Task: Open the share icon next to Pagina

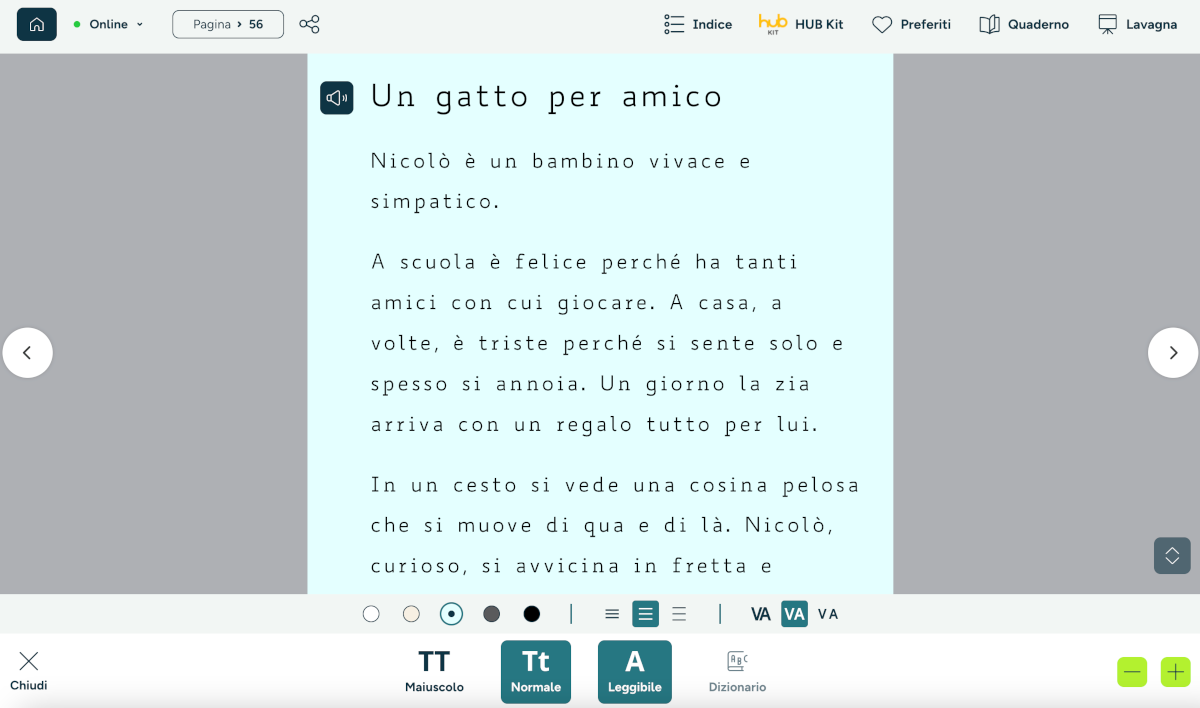Action: tap(310, 24)
